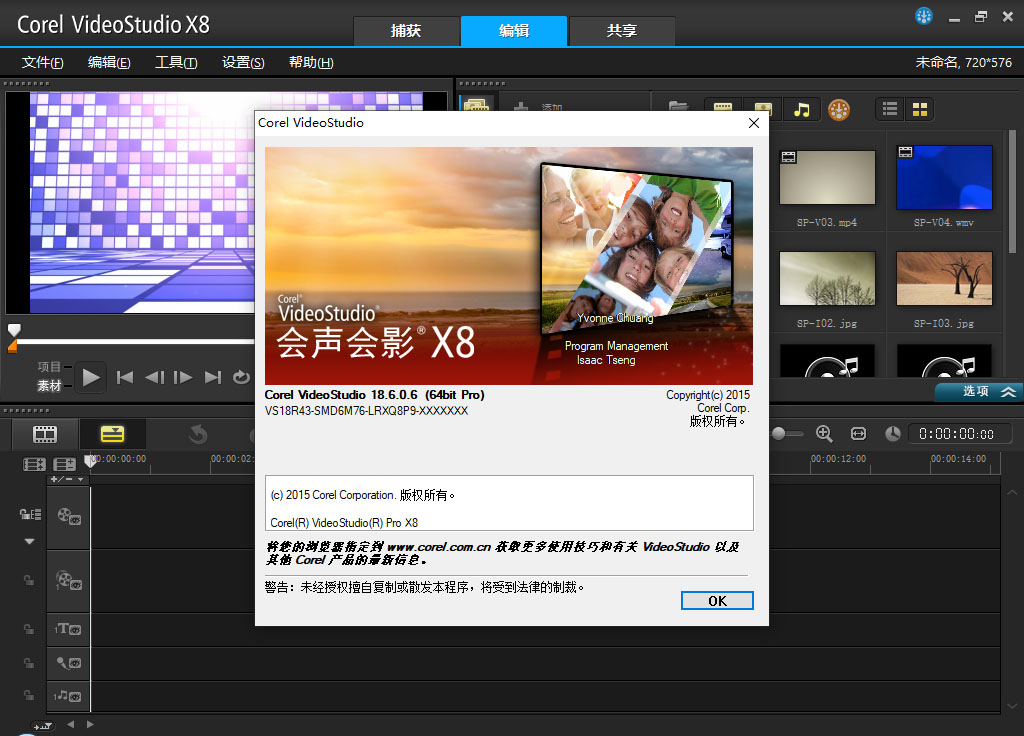Open the 文件(F) menu
The height and width of the screenshot is (736, 1024).
42,63
